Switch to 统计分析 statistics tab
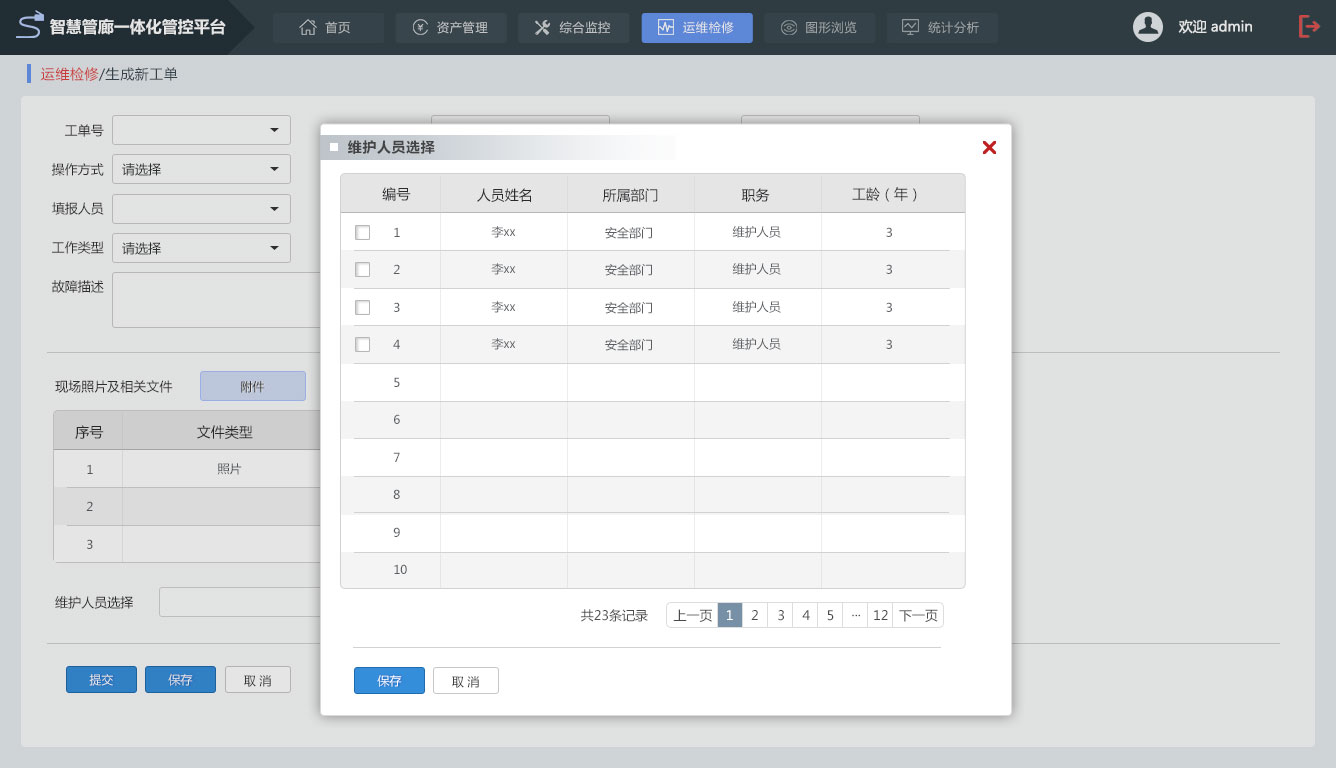1336x768 pixels. (941, 28)
